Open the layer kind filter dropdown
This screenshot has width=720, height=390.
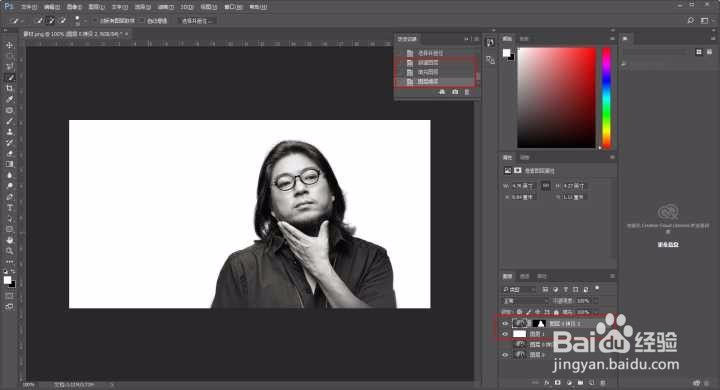click(x=519, y=289)
